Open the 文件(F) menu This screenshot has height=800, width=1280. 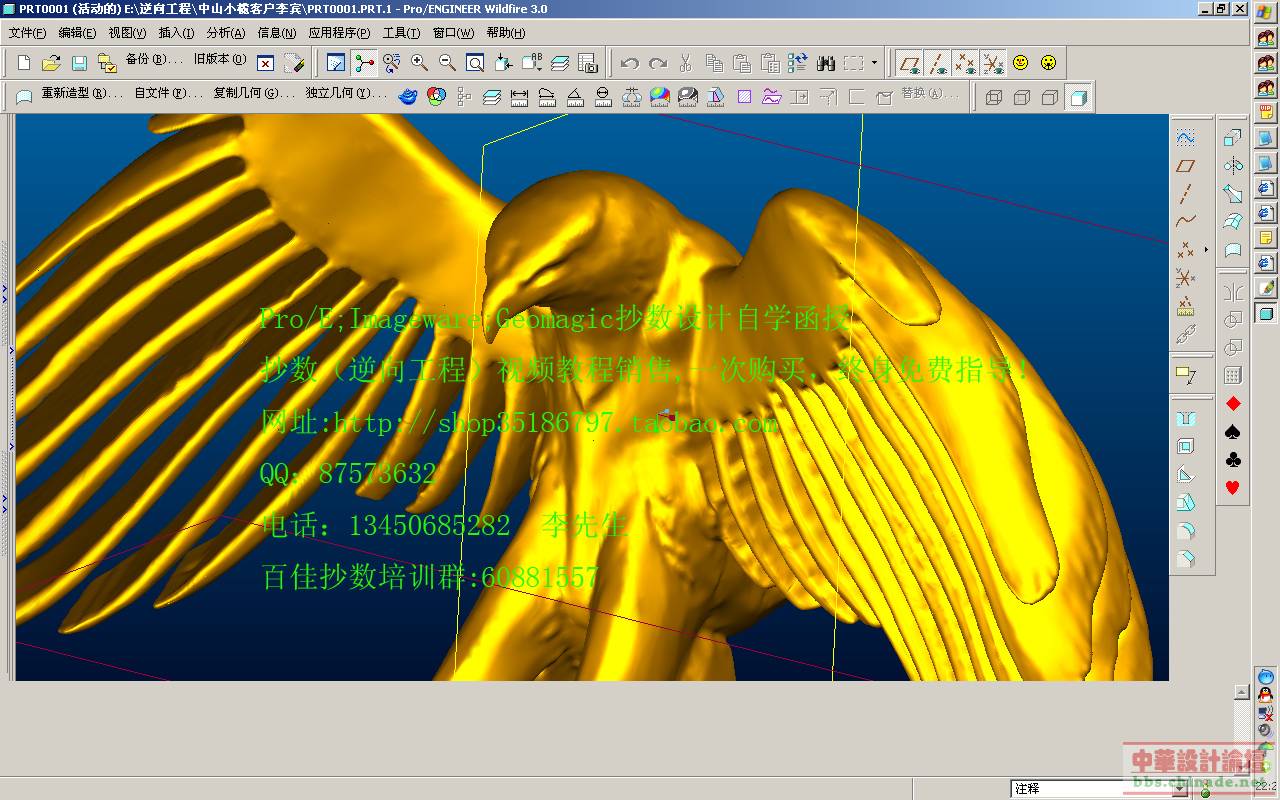(x=27, y=33)
